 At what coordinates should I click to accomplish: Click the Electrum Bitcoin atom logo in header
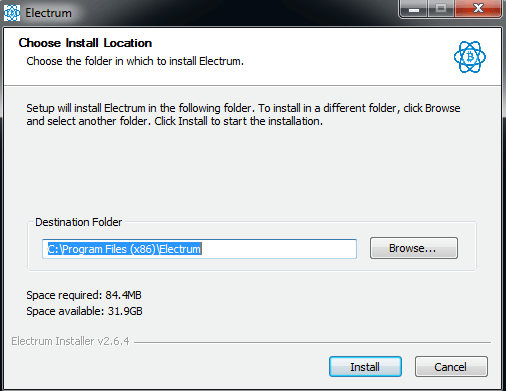pyautogui.click(x=470, y=57)
